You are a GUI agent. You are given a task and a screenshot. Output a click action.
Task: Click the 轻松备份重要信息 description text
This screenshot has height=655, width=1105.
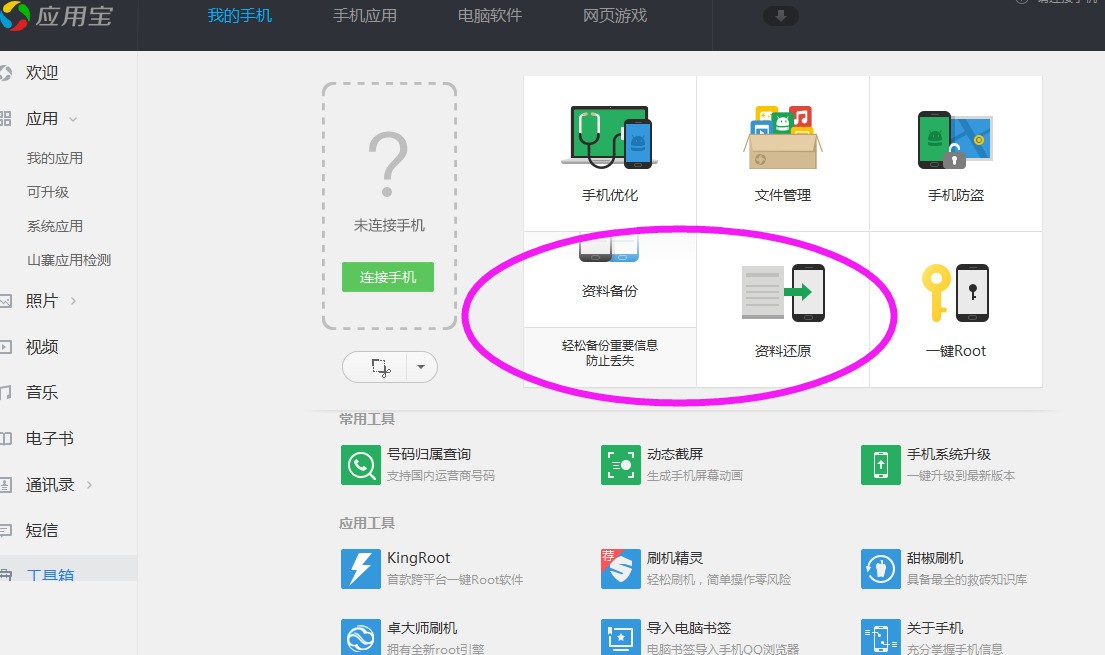(x=610, y=345)
